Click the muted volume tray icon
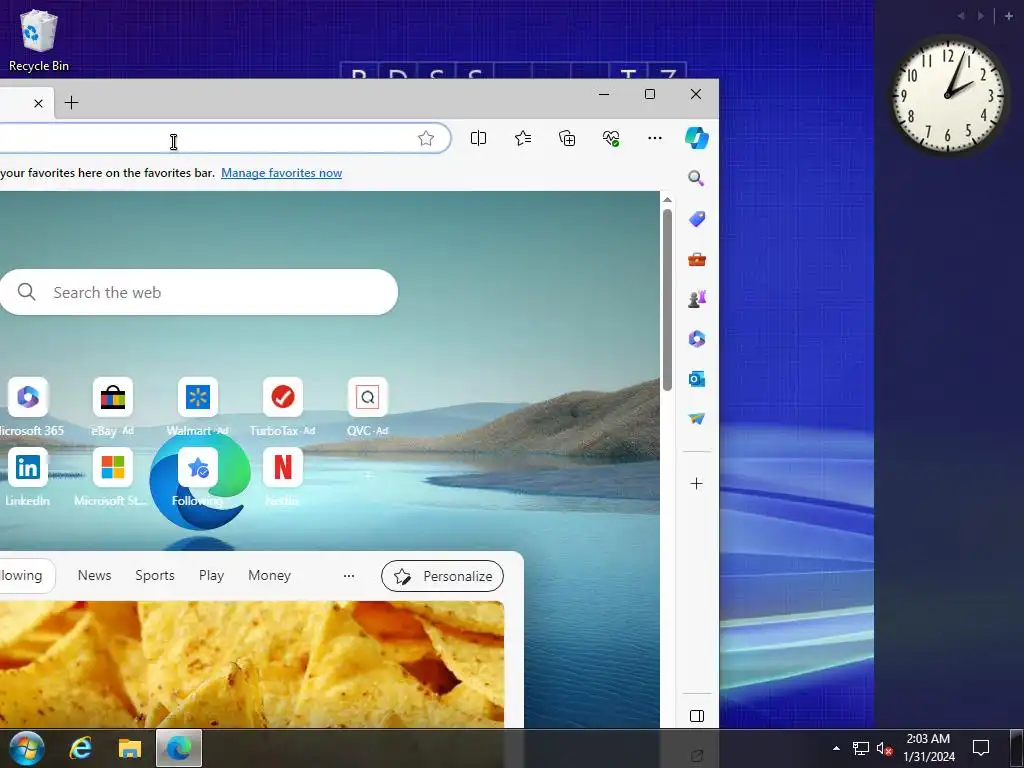1024x768 pixels. pos(884,748)
